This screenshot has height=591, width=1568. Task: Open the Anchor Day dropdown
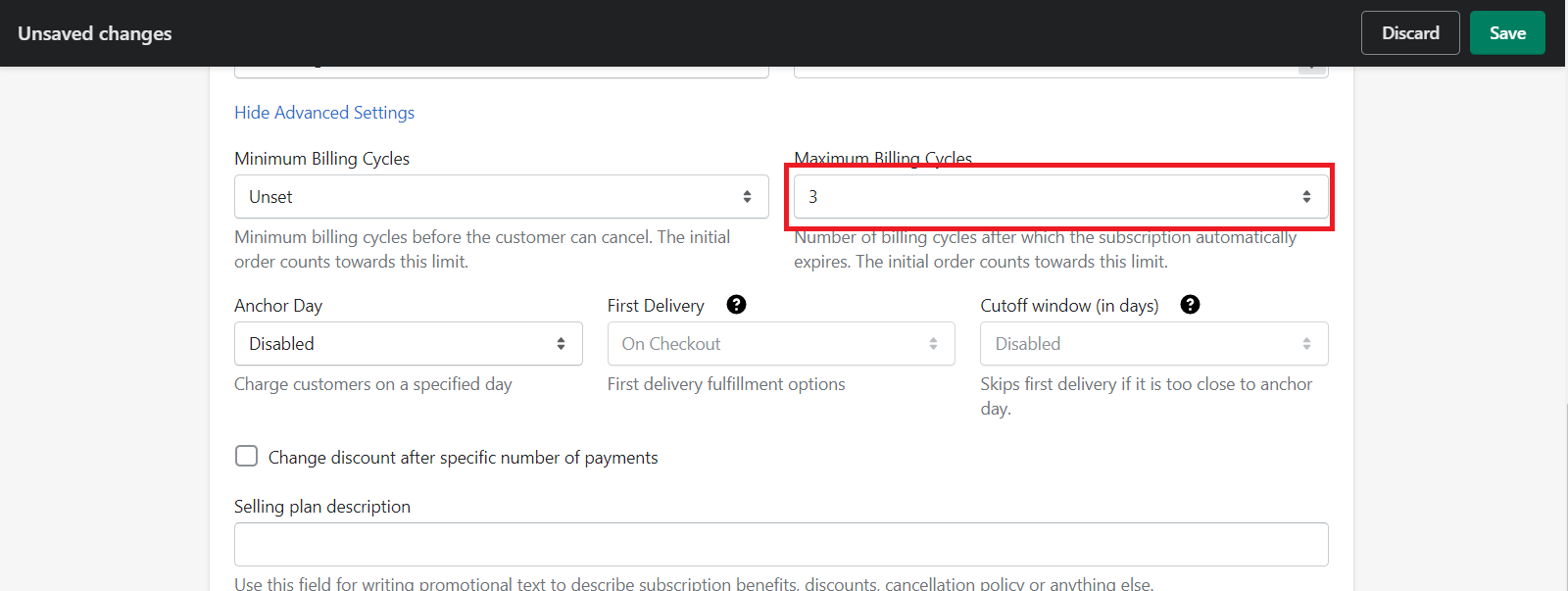pyautogui.click(x=409, y=344)
